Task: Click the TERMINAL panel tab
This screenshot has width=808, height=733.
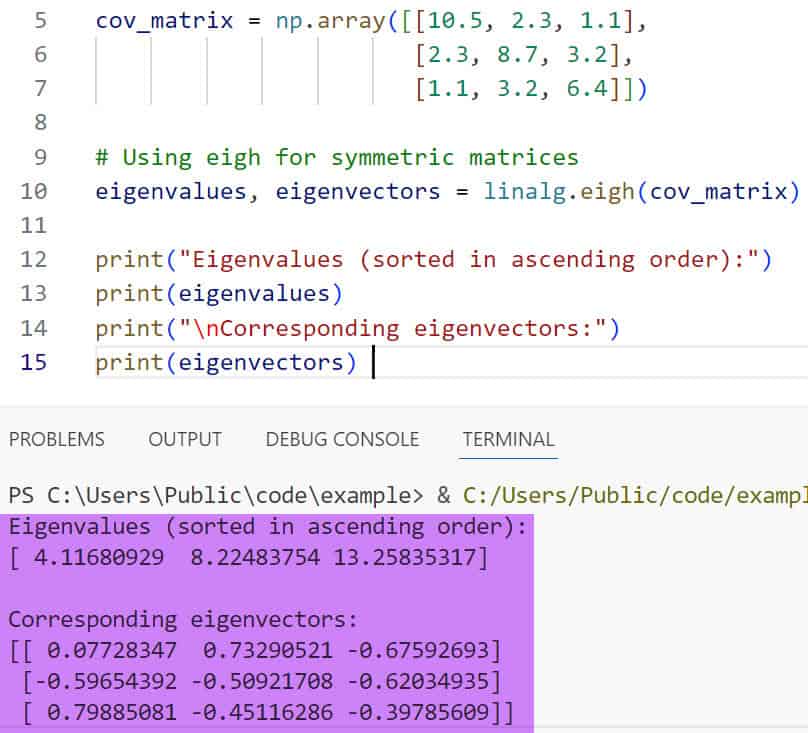Action: click(x=508, y=439)
